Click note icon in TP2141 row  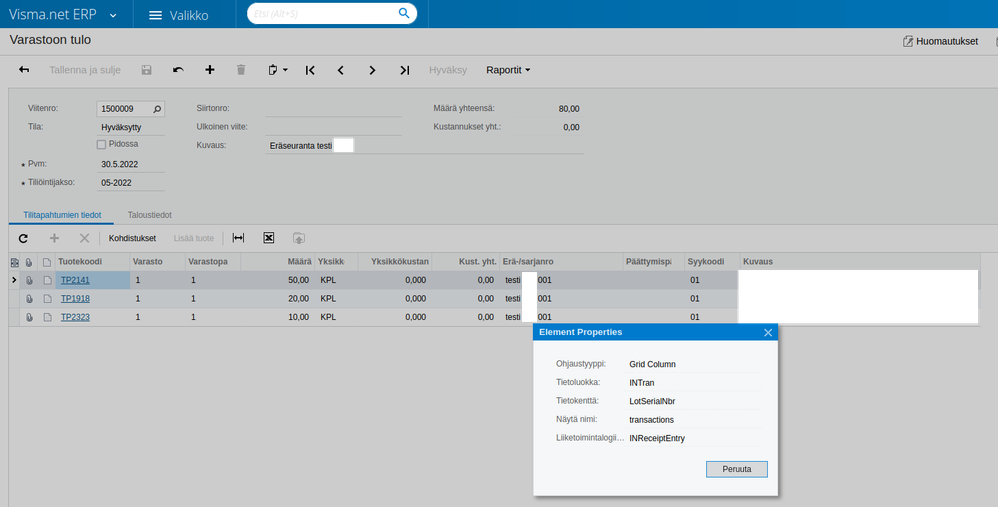click(47, 280)
